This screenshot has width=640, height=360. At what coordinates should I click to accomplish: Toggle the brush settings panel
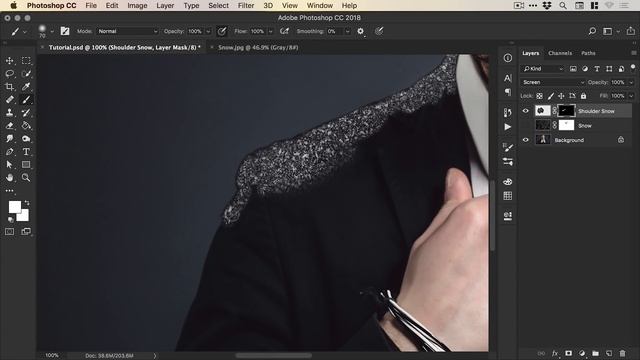coord(65,31)
